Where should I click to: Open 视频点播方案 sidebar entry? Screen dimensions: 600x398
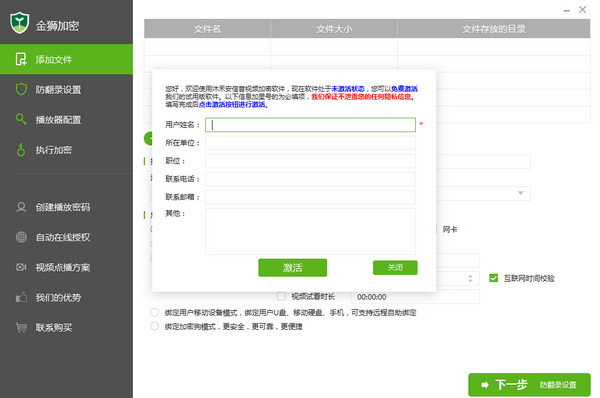[66, 268]
